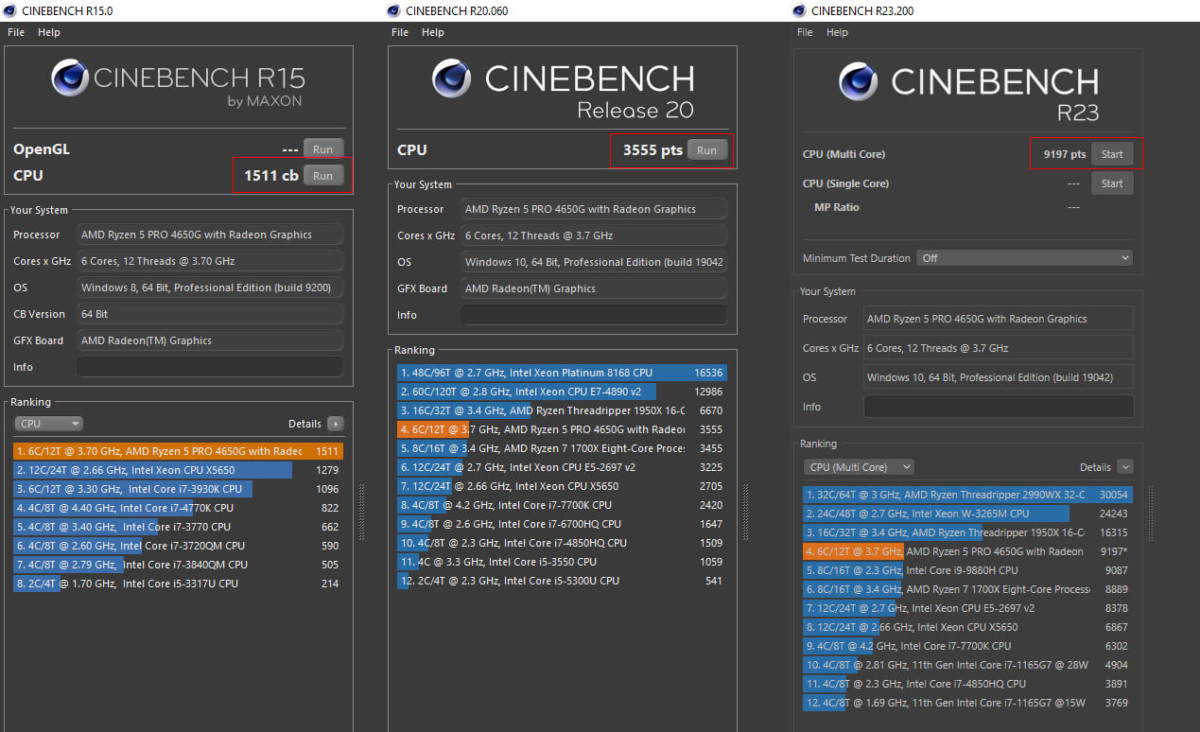The image size is (1200, 732).
Task: Select R23 ranking row 'Intel Core i7-4850HQ CPU'
Action: pyautogui.click(x=968, y=684)
